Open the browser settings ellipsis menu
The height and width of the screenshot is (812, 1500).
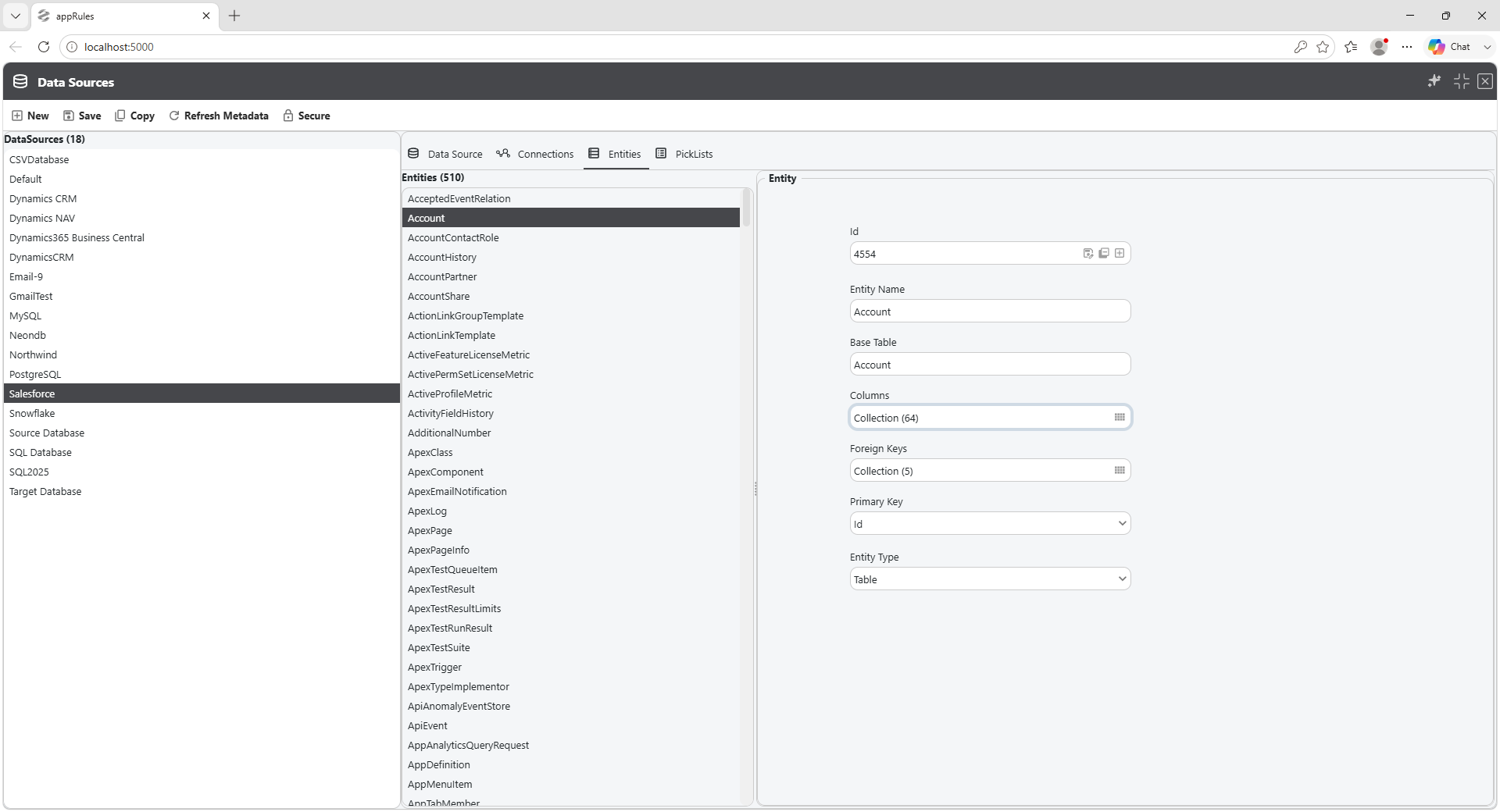click(1407, 47)
